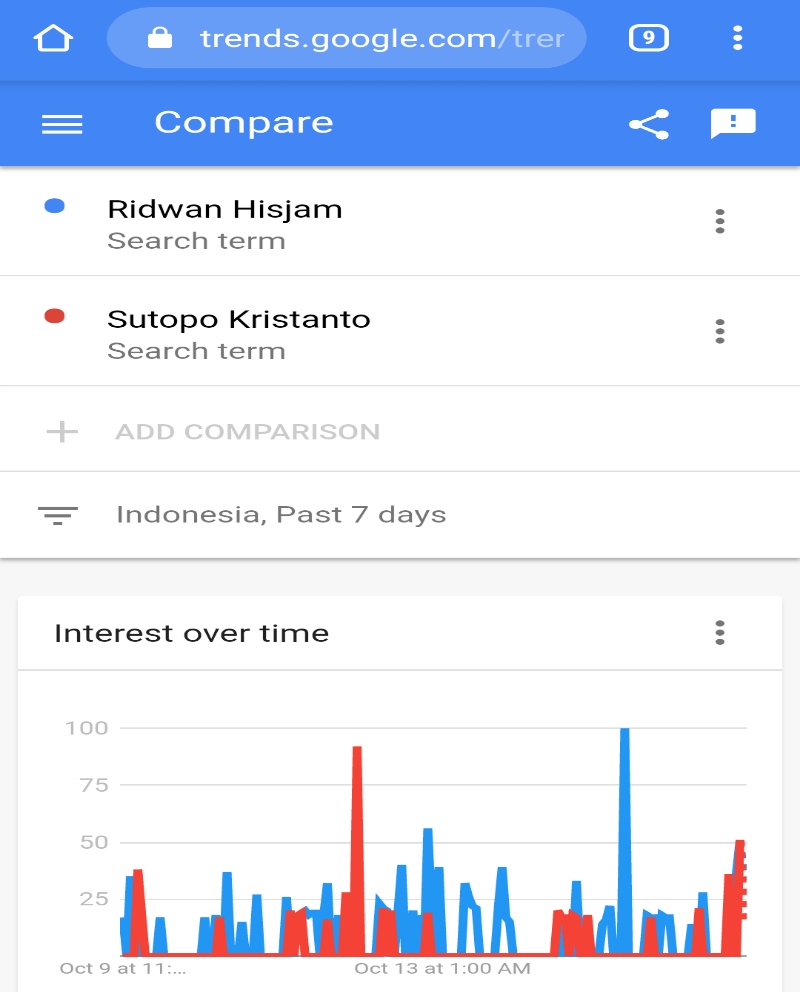The height and width of the screenshot is (992, 800).
Task: Click the red Sutopo Kristanto color dot
Action: coord(55,316)
